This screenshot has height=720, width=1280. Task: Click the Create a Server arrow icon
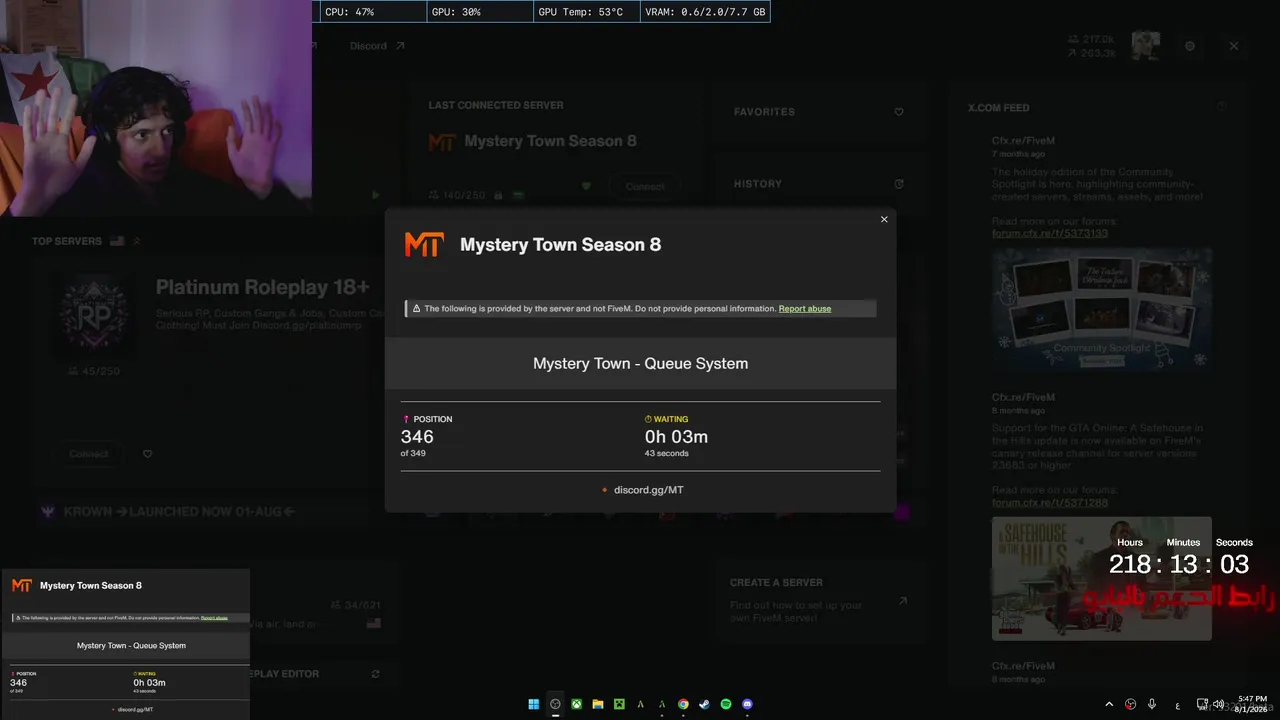(902, 601)
